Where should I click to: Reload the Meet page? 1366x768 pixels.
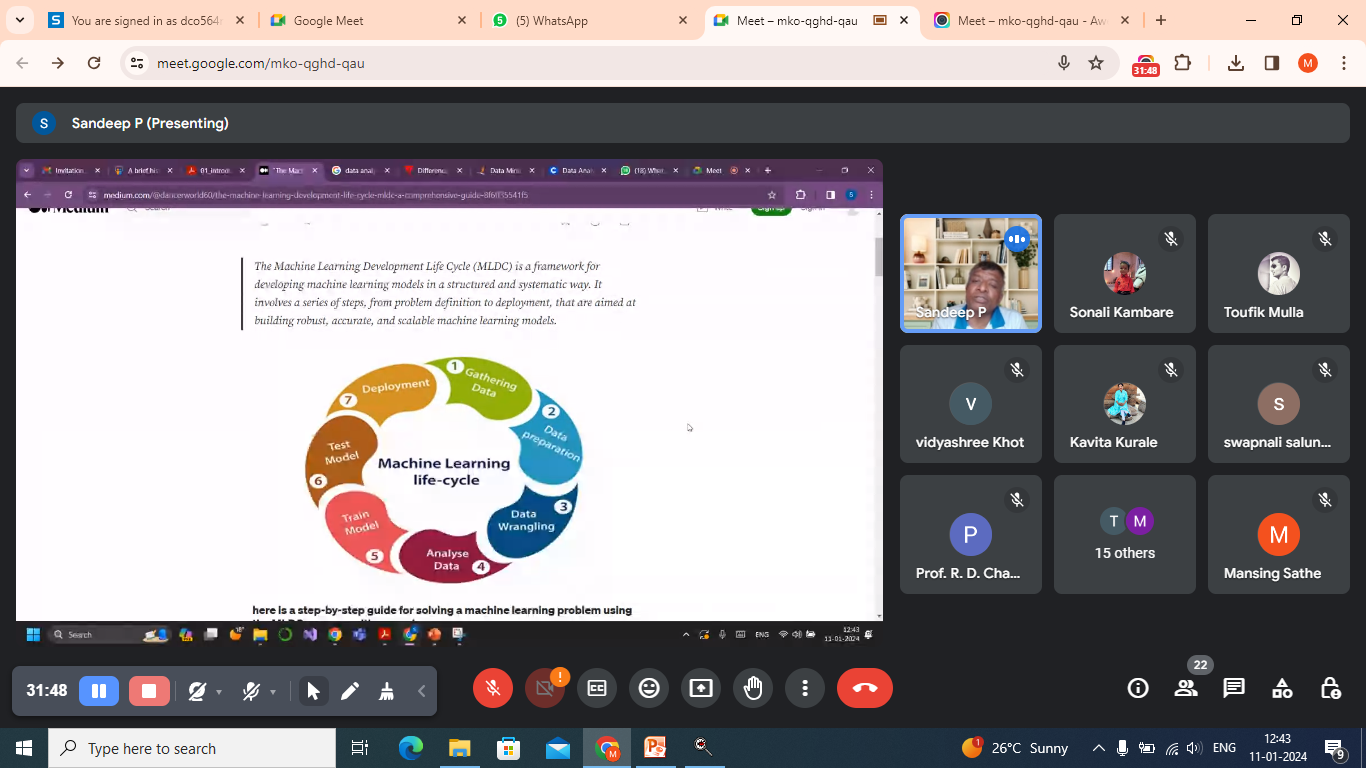tap(94, 63)
